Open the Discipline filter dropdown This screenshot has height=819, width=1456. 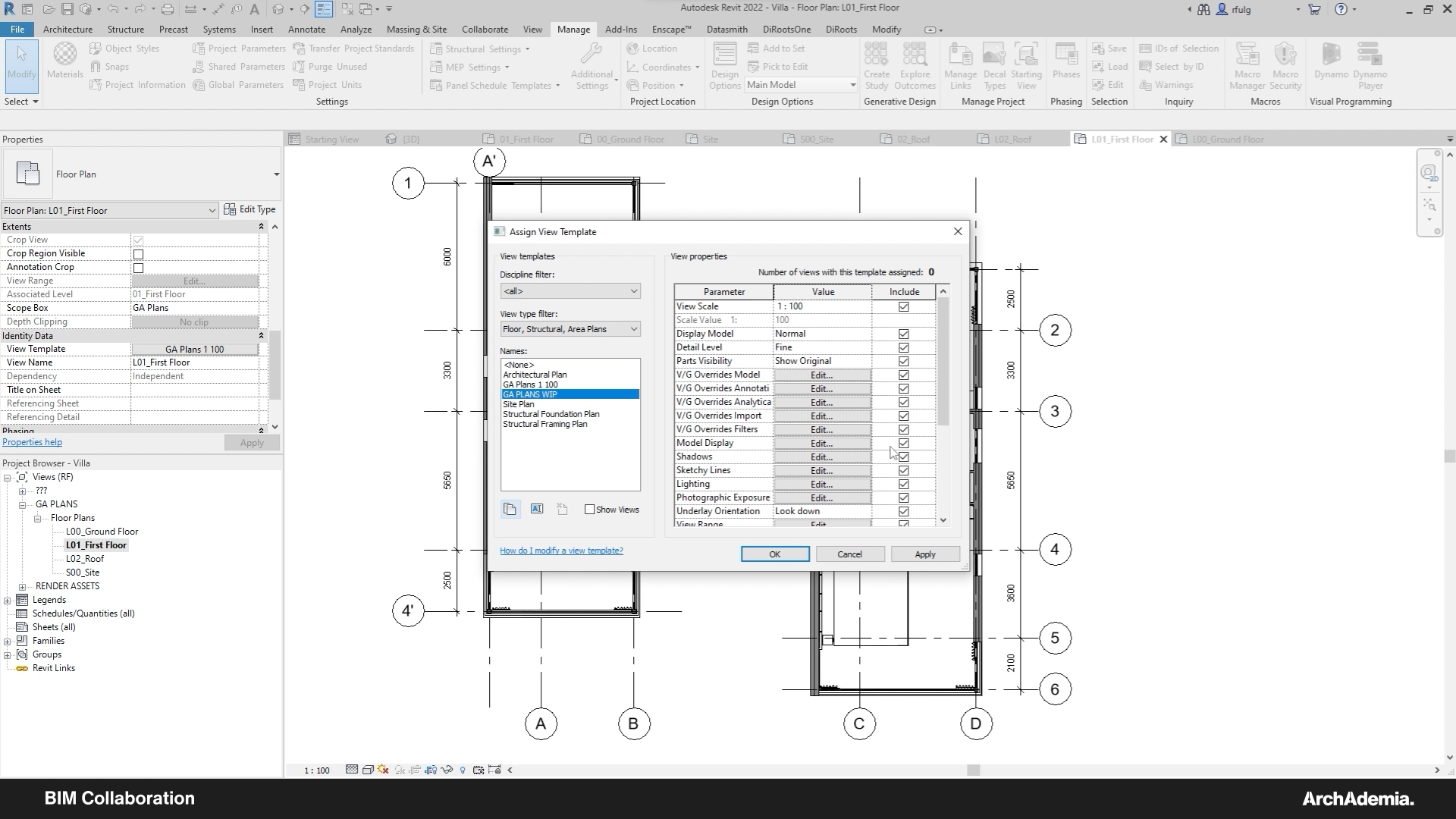coord(570,291)
